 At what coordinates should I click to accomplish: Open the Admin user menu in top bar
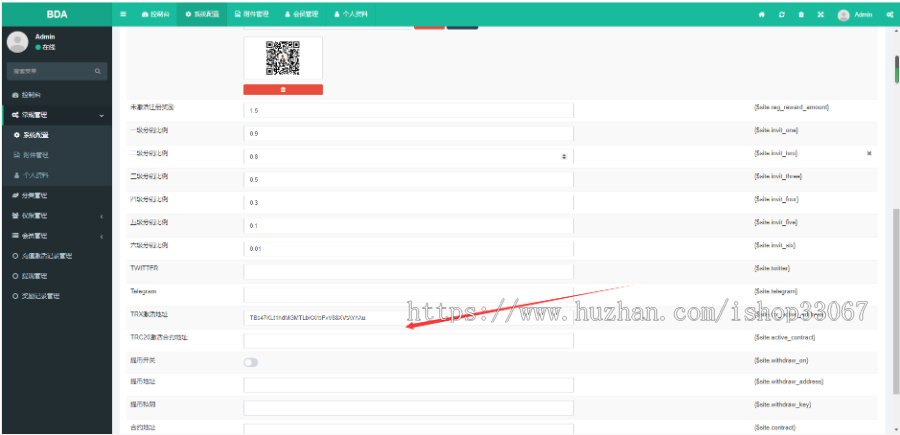pos(855,15)
